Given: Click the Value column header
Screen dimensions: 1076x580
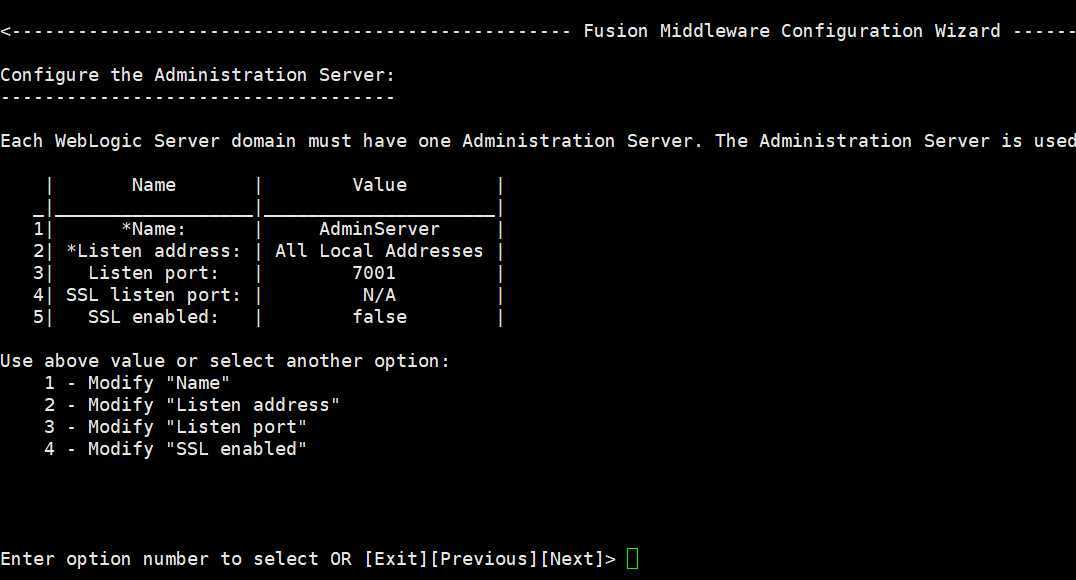Looking at the screenshot, I should 379,185.
